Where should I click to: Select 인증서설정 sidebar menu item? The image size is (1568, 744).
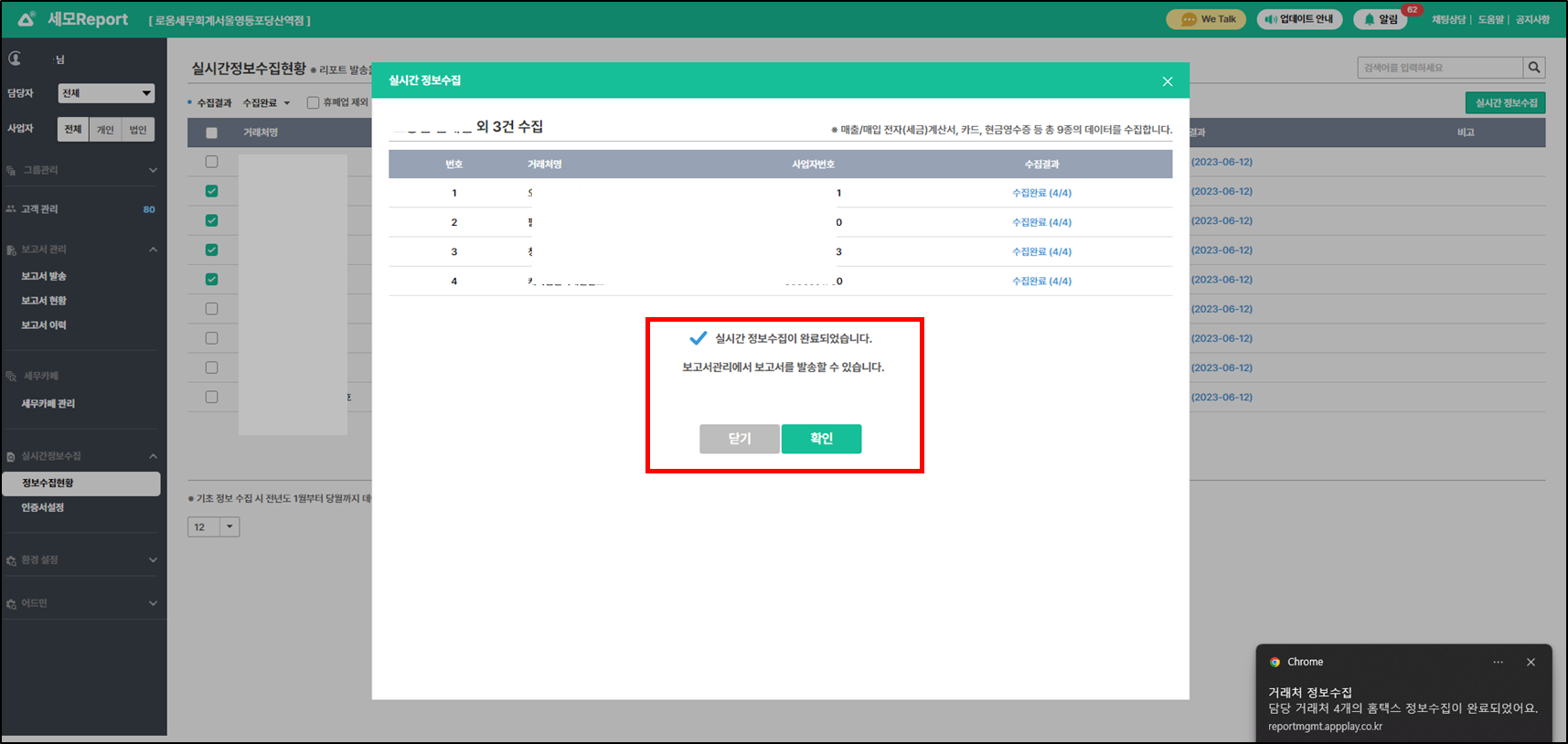click(43, 507)
